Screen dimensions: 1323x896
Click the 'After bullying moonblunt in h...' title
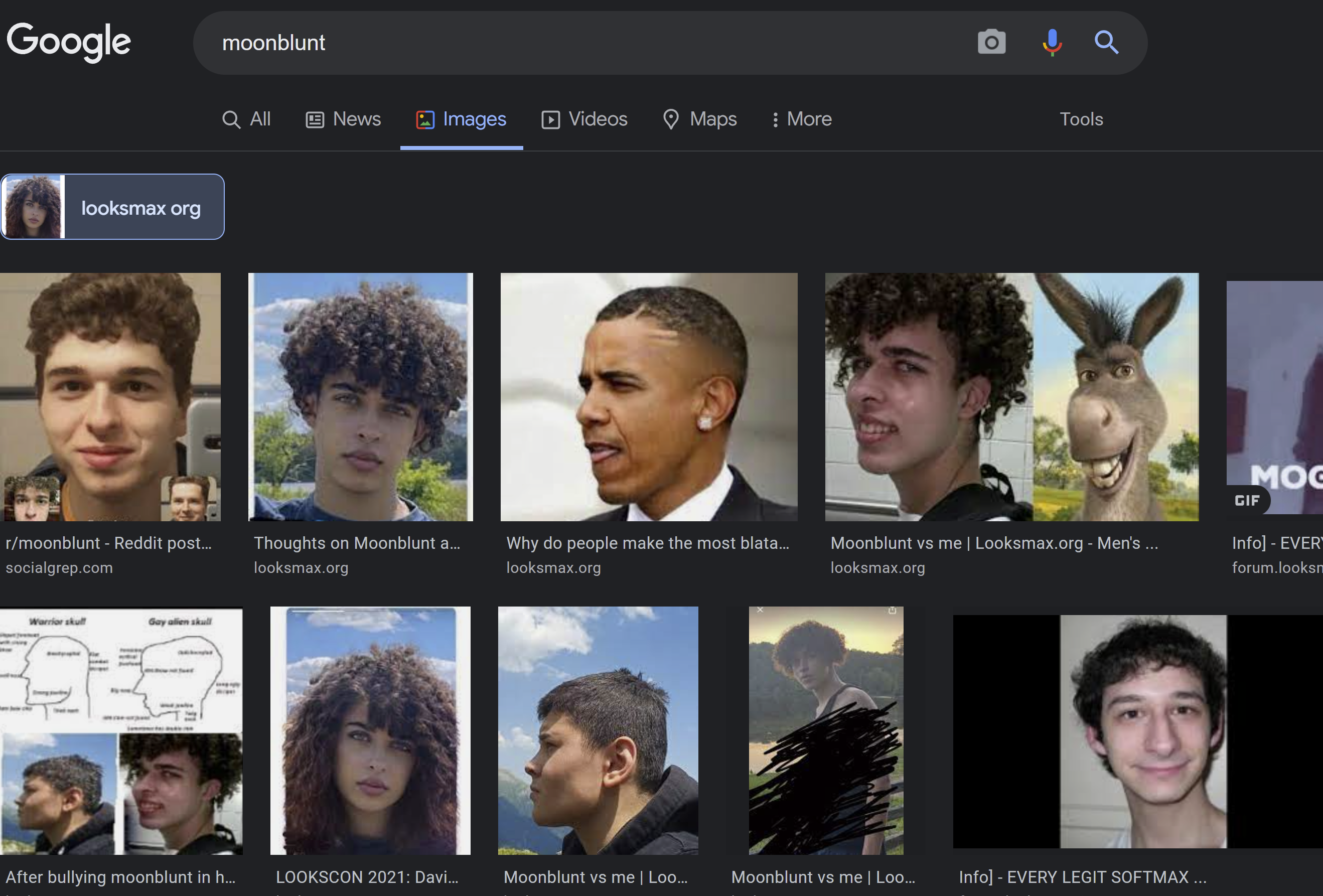click(121, 877)
